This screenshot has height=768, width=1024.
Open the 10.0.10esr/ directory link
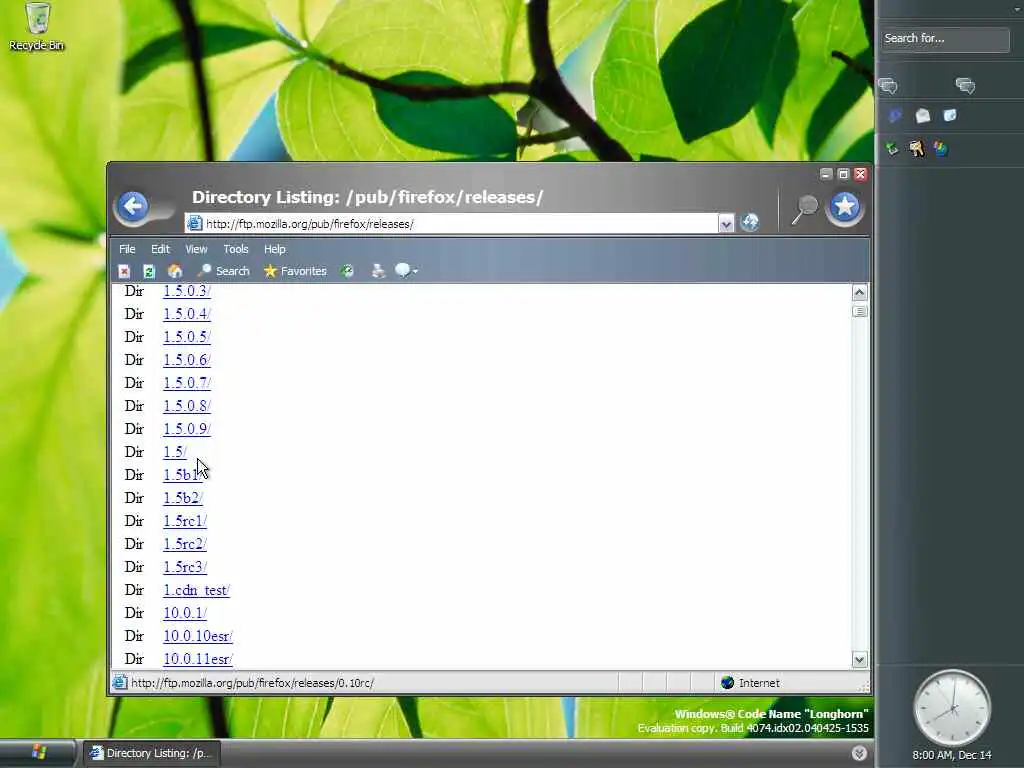(198, 636)
